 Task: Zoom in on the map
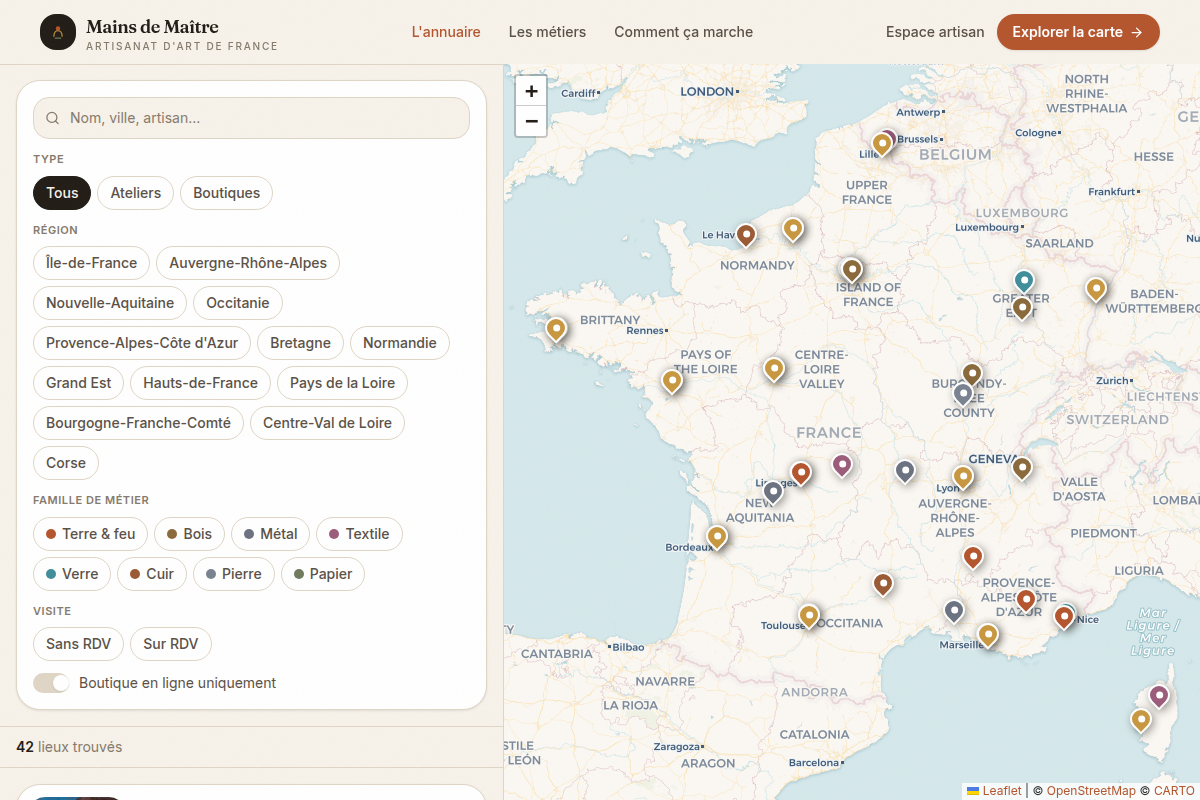pyautogui.click(x=531, y=91)
